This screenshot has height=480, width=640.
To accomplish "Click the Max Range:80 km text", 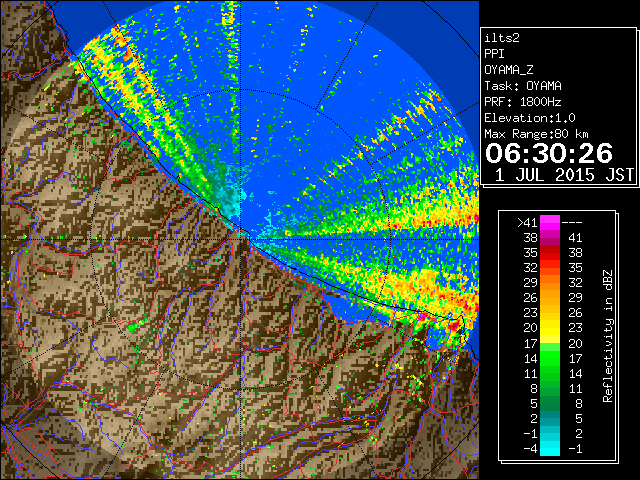I will pos(536,134).
